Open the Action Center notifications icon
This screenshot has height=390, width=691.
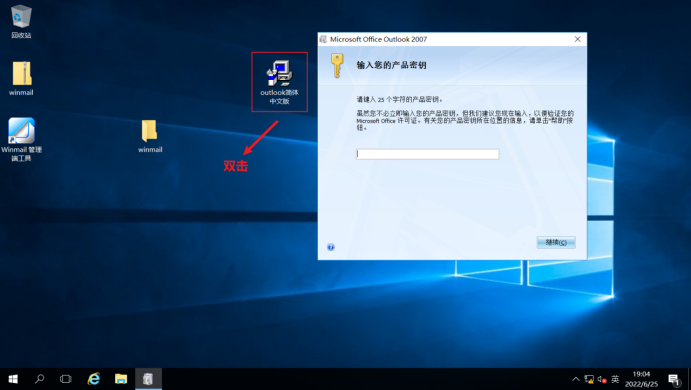[x=673, y=379]
